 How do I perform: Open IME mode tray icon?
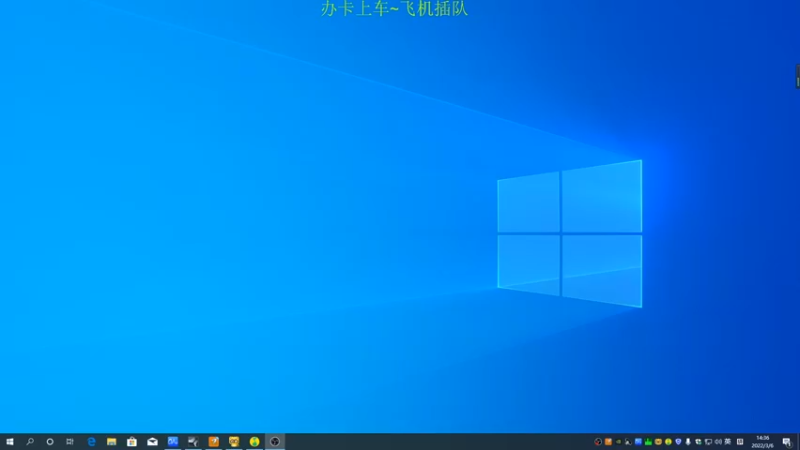[x=740, y=442]
